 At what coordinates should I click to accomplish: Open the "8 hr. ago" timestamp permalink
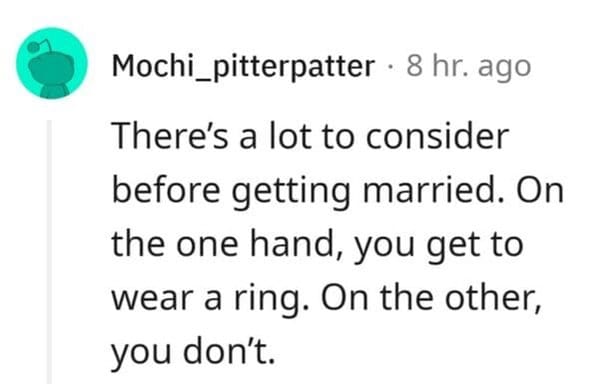coord(469,67)
